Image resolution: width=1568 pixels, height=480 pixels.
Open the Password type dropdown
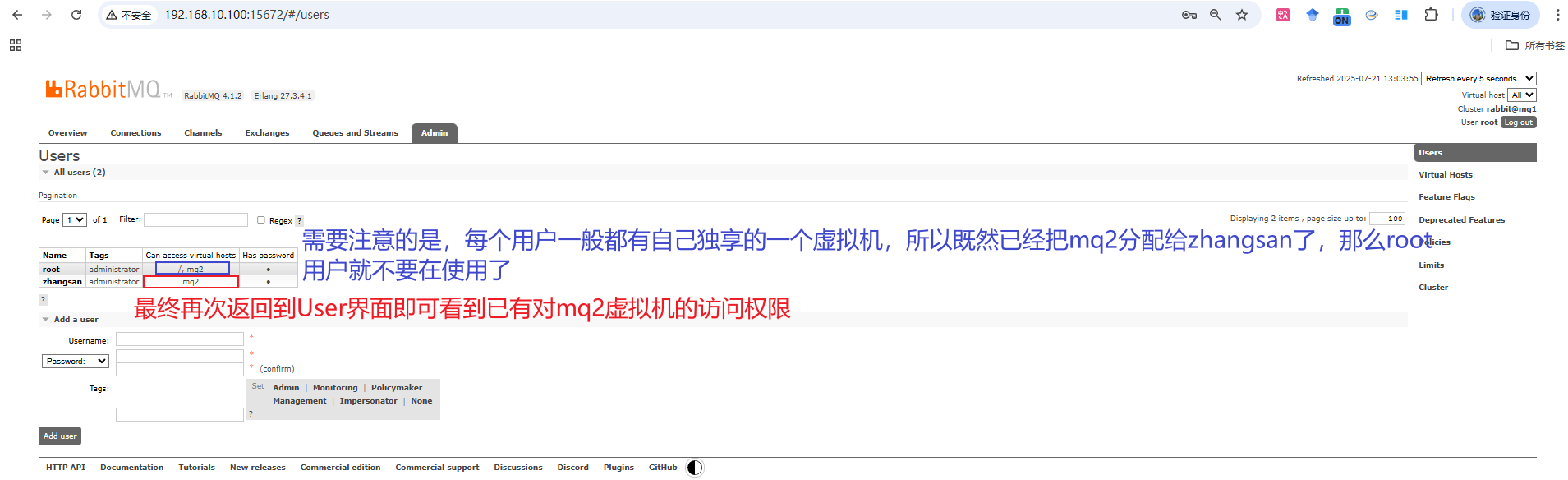76,361
